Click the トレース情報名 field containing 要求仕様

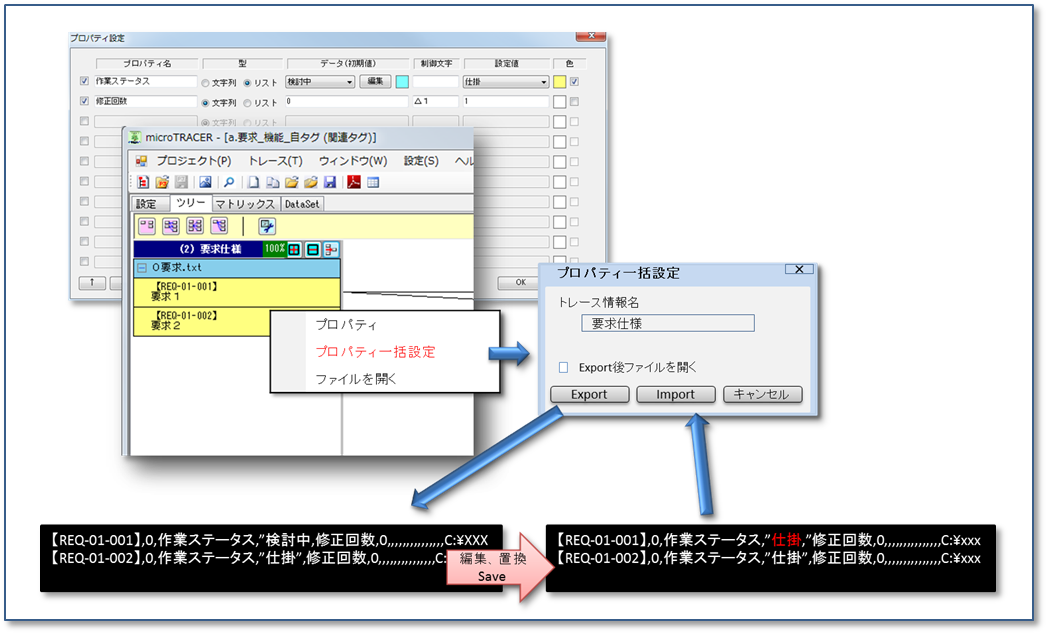tap(668, 323)
